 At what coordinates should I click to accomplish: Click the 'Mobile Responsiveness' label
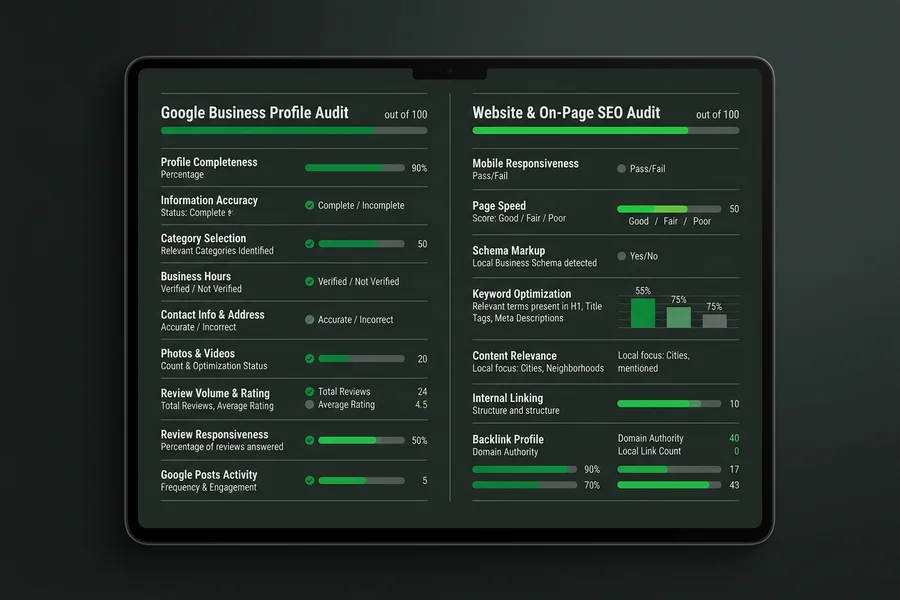point(525,163)
